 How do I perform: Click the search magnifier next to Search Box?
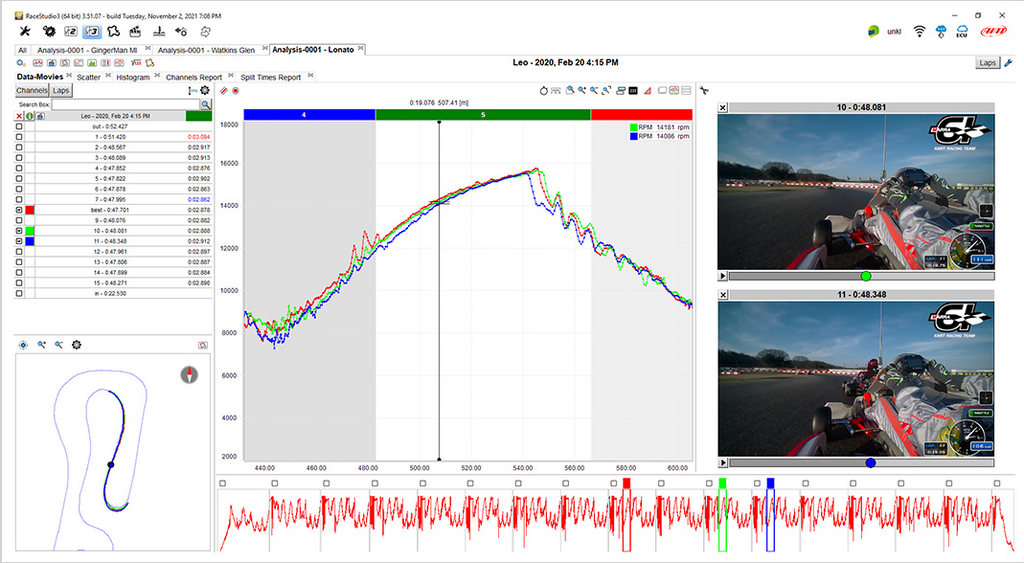[205, 104]
